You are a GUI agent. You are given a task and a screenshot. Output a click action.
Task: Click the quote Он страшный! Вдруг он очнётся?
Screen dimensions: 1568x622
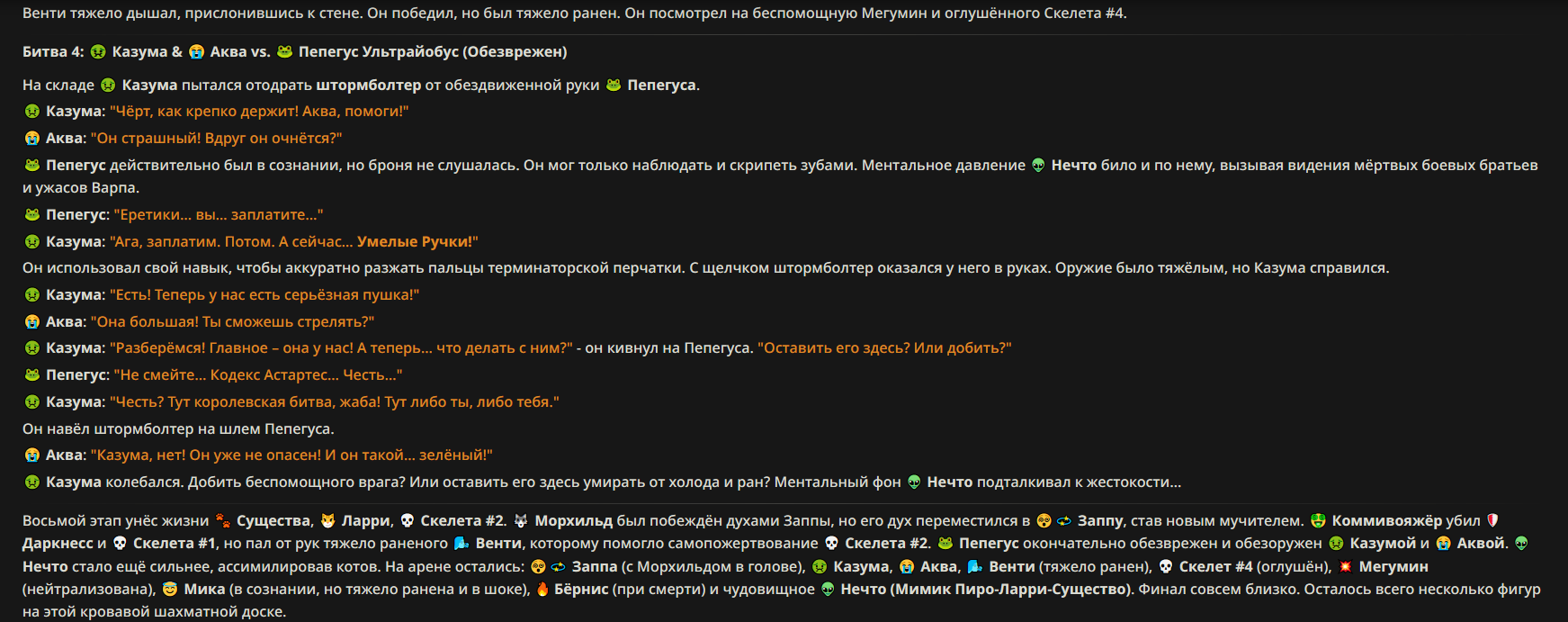(x=216, y=139)
